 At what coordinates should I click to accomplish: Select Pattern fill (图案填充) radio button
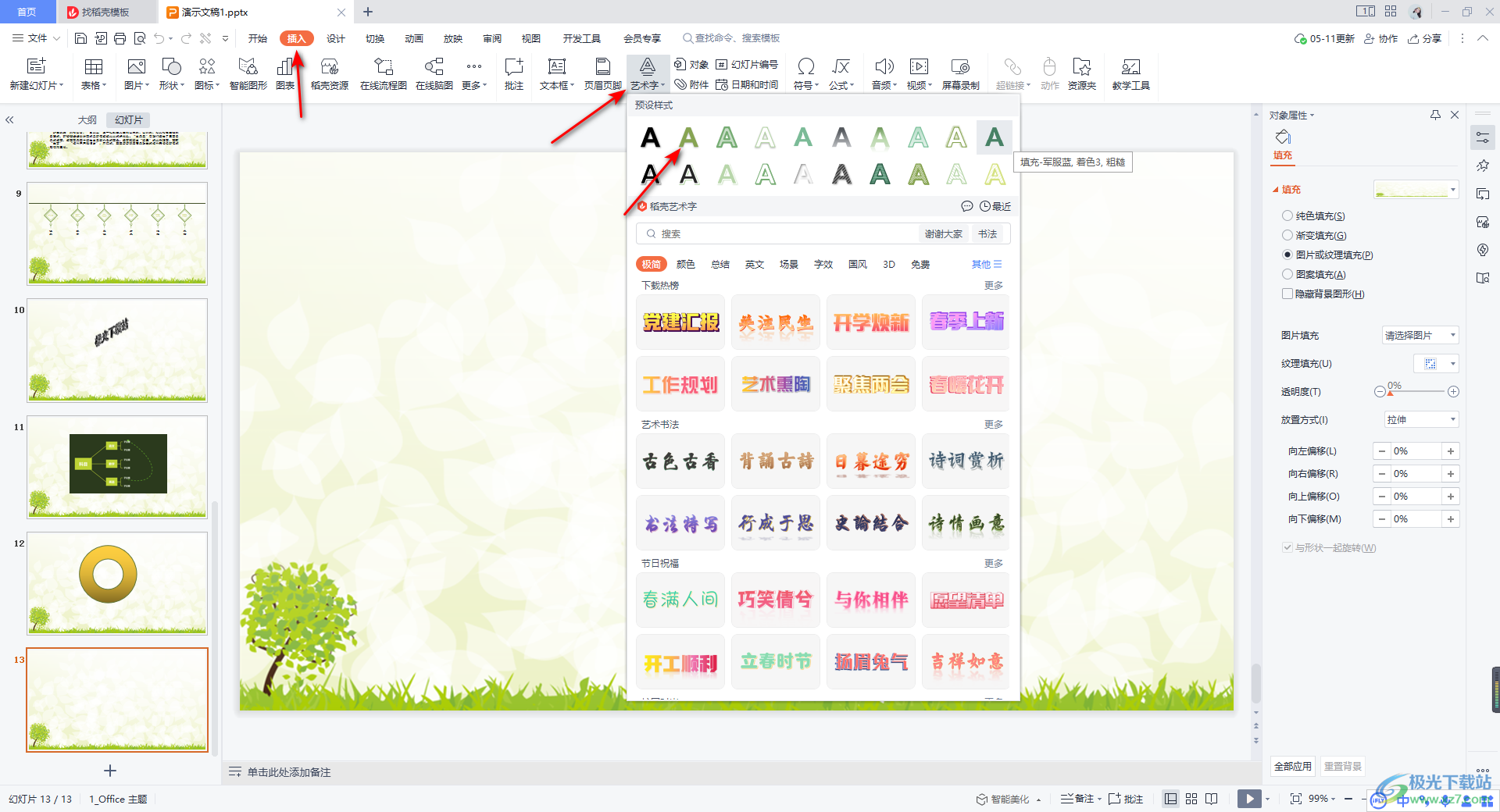click(1287, 274)
